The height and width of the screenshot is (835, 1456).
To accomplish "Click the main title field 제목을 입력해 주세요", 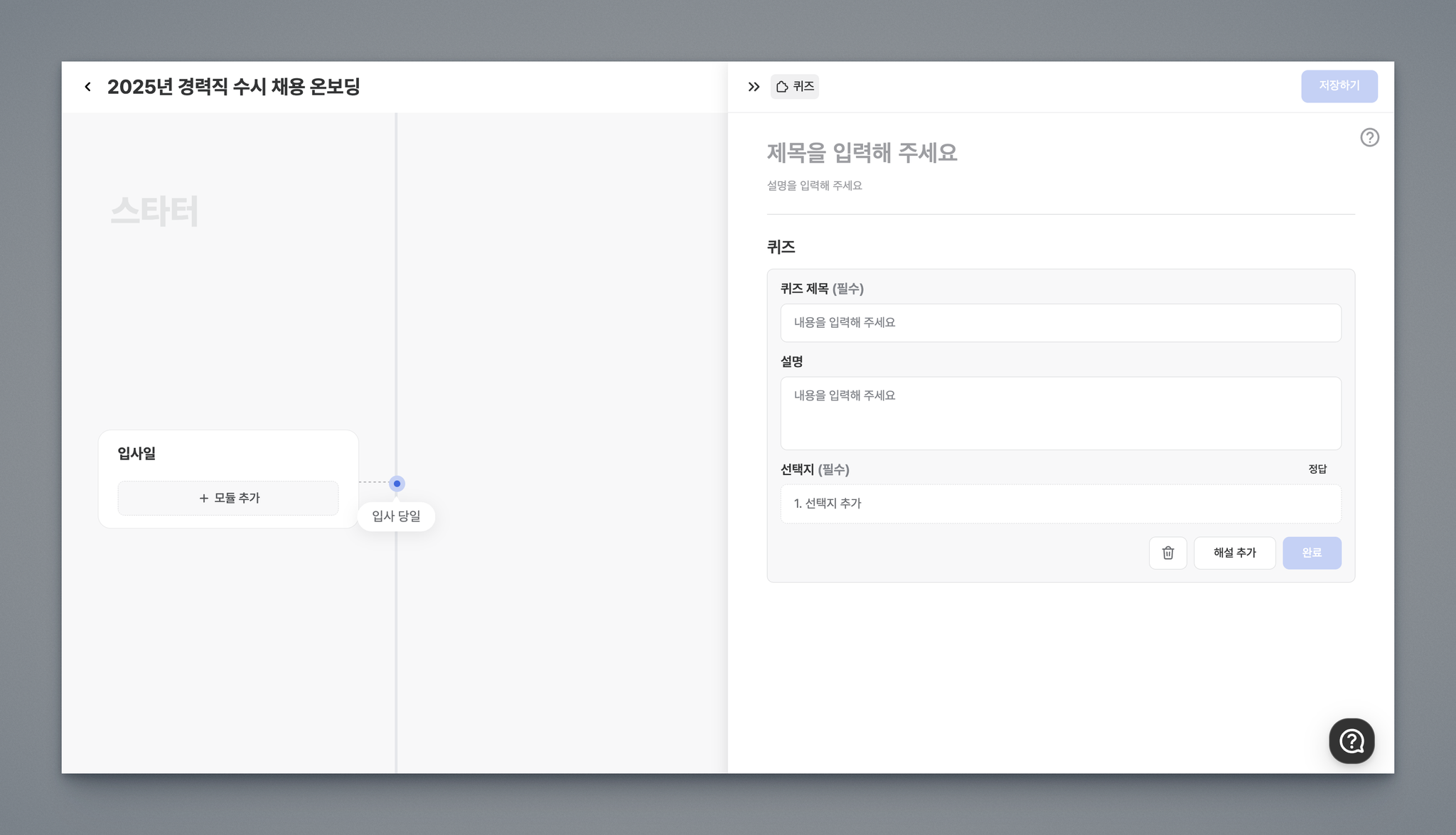I will click(862, 153).
